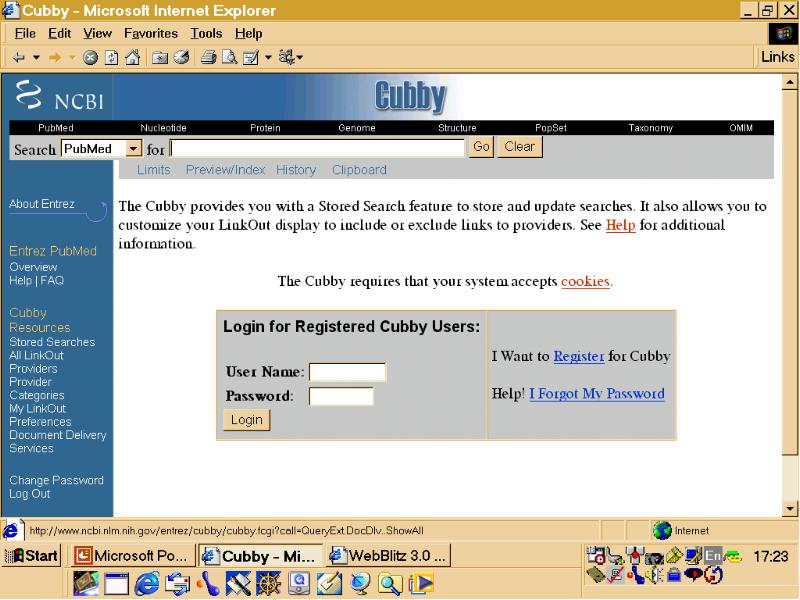The image size is (800, 600).
Task: Click the Start button
Action: click(x=31, y=555)
